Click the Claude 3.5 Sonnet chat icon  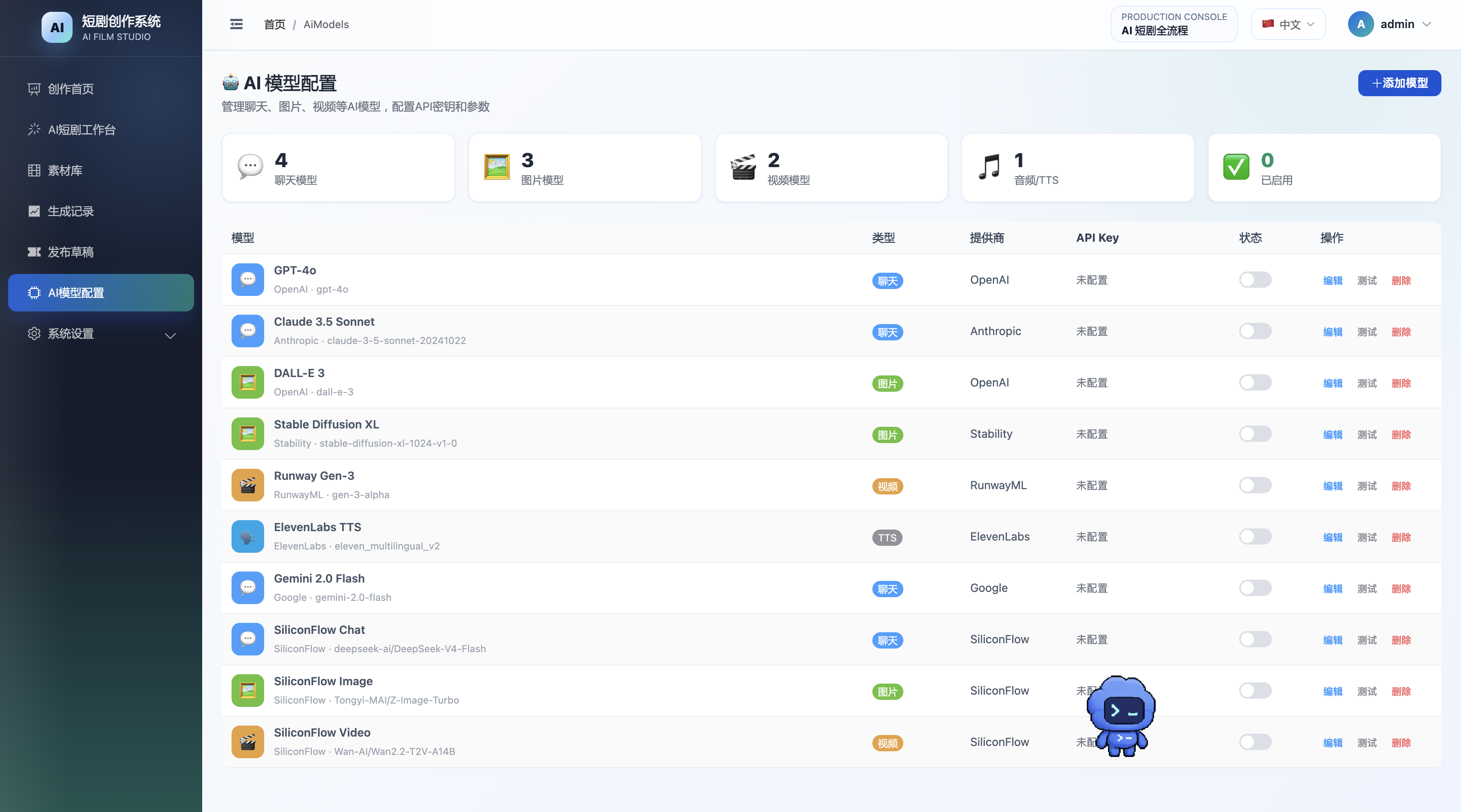pyautogui.click(x=248, y=331)
